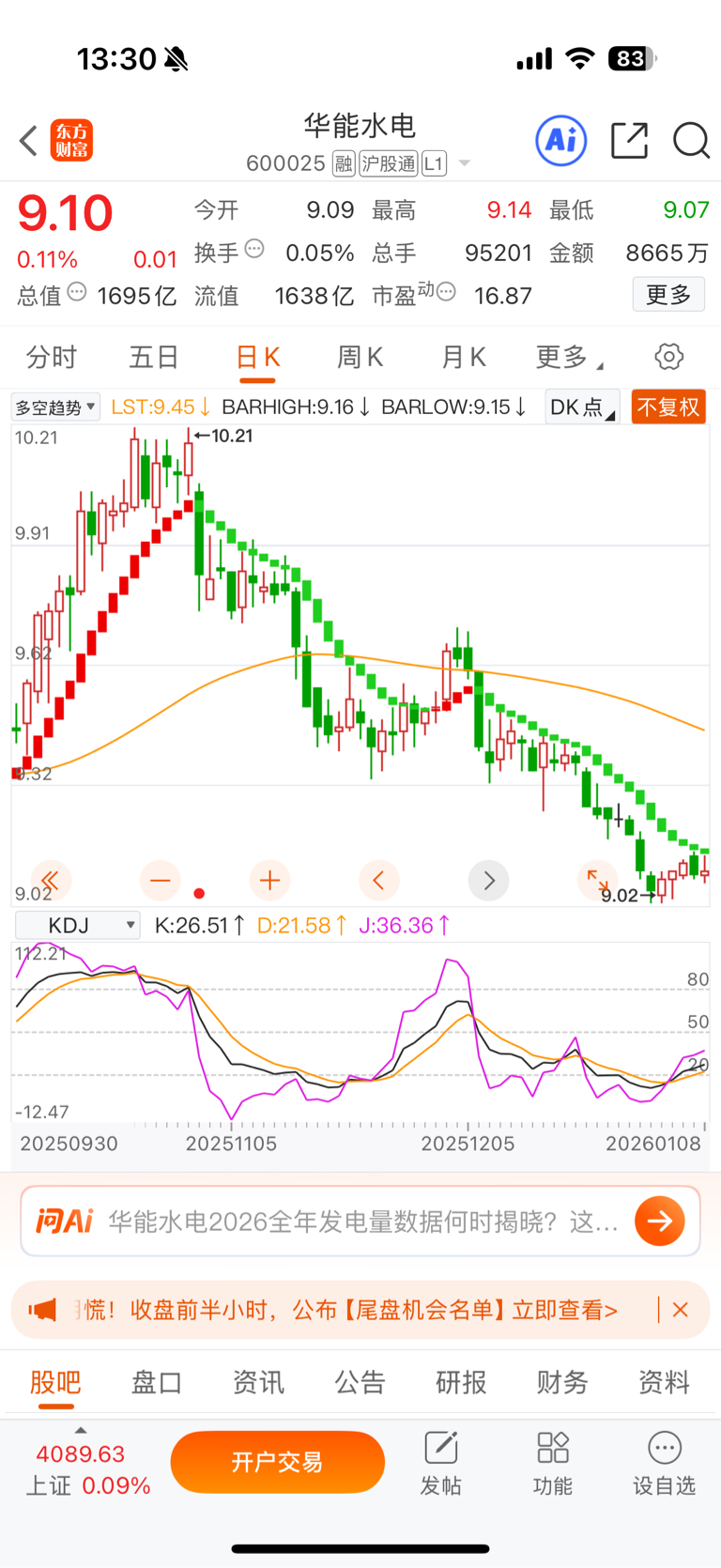Image resolution: width=721 pixels, height=1568 pixels.
Task: Select the 日K chart tab
Action: point(257,357)
